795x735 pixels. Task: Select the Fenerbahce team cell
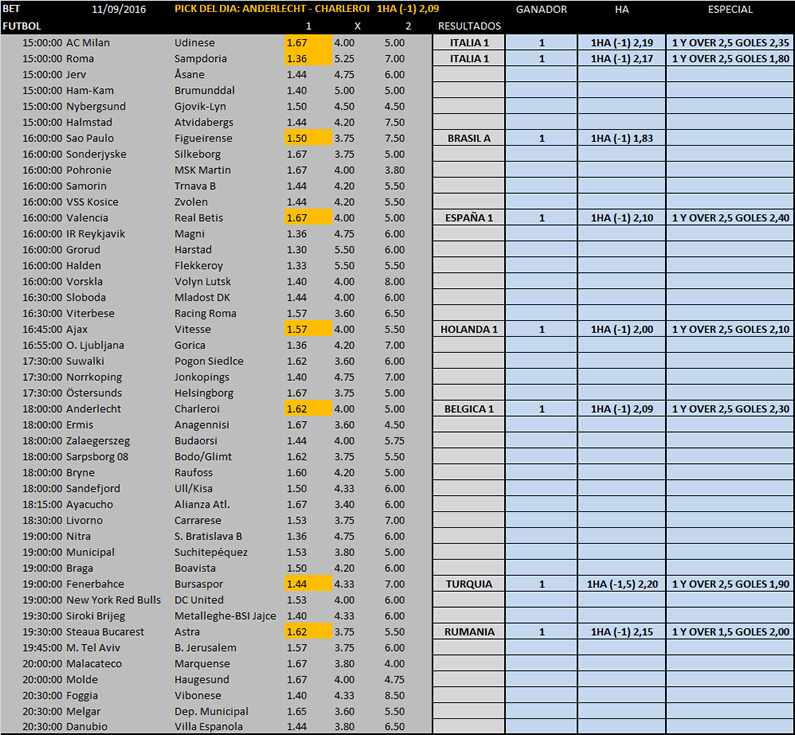click(x=95, y=584)
